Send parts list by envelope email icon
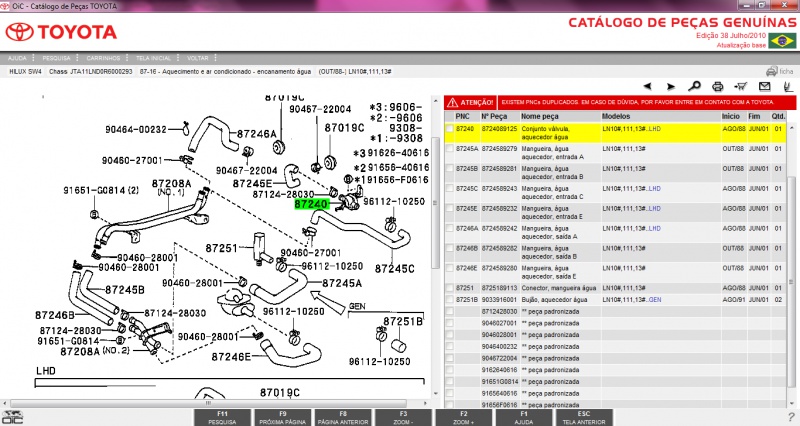800x426 pixels. [764, 86]
